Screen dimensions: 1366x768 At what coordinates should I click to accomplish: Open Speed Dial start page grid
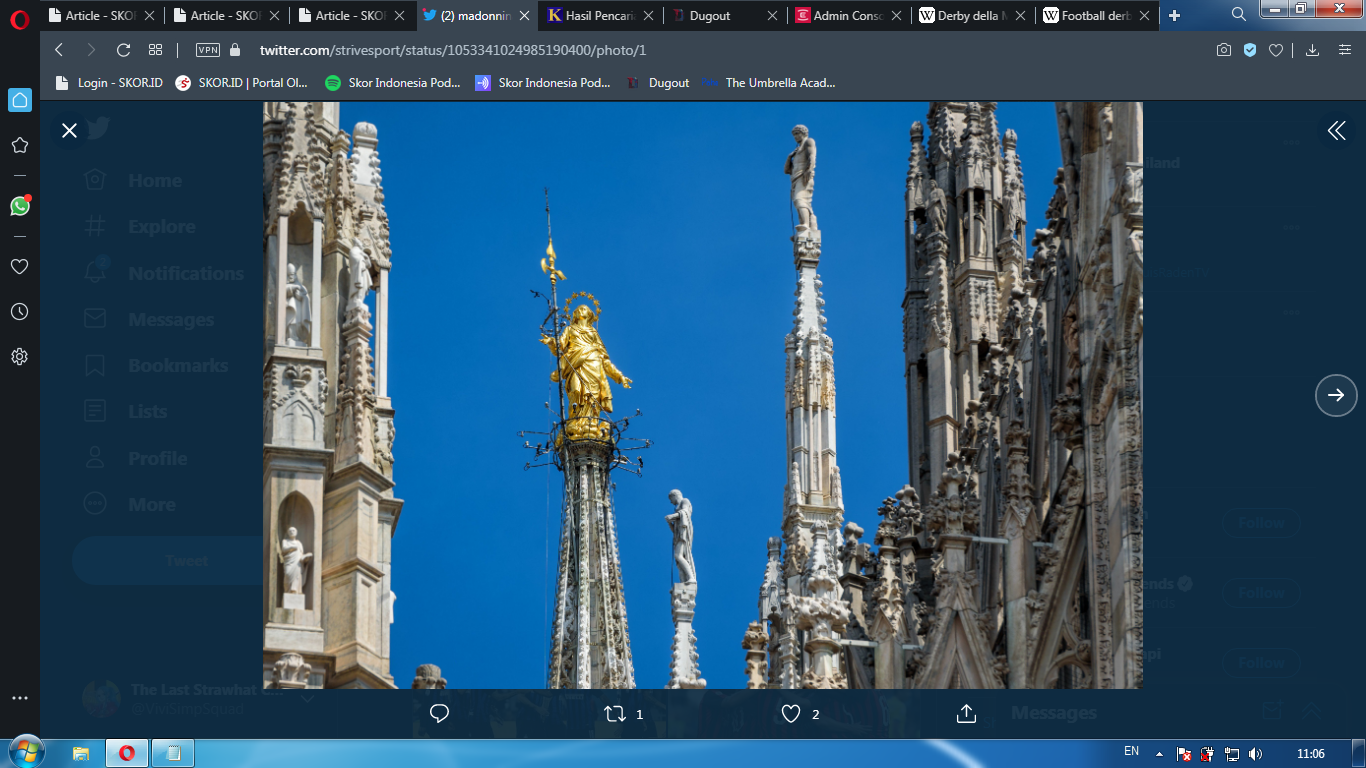[155, 50]
